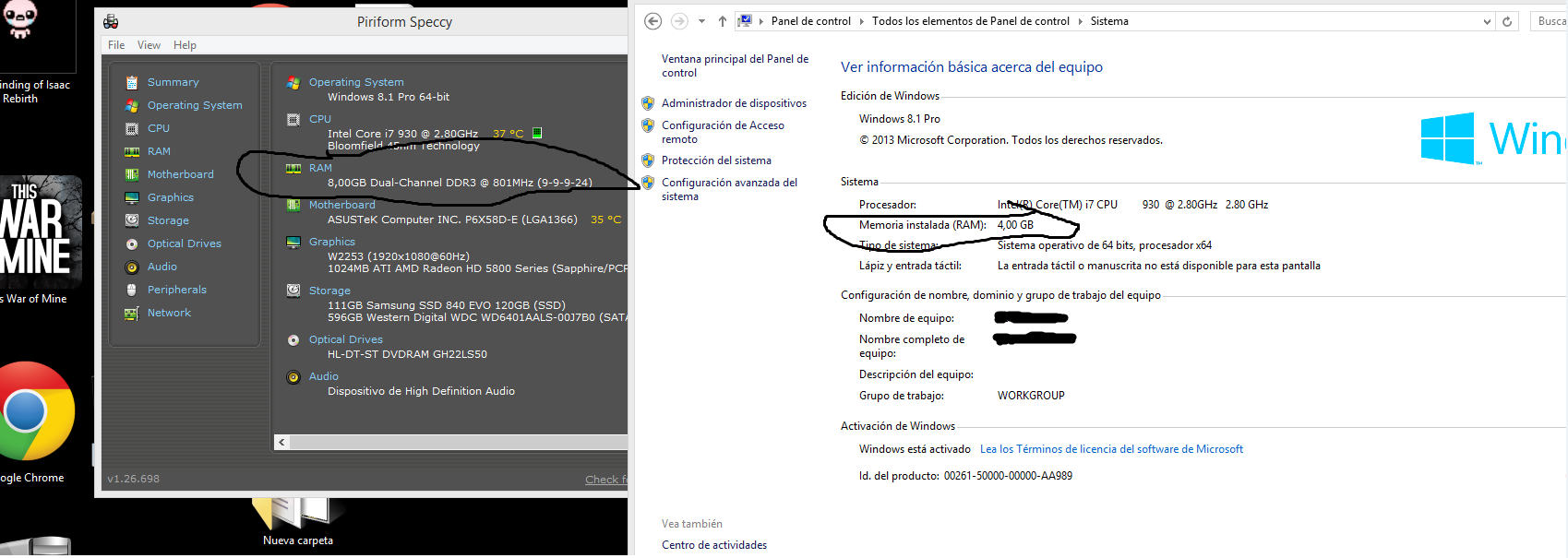Click the Windows flag icon beside Operating System heading
The height and width of the screenshot is (558, 1568).
click(293, 82)
